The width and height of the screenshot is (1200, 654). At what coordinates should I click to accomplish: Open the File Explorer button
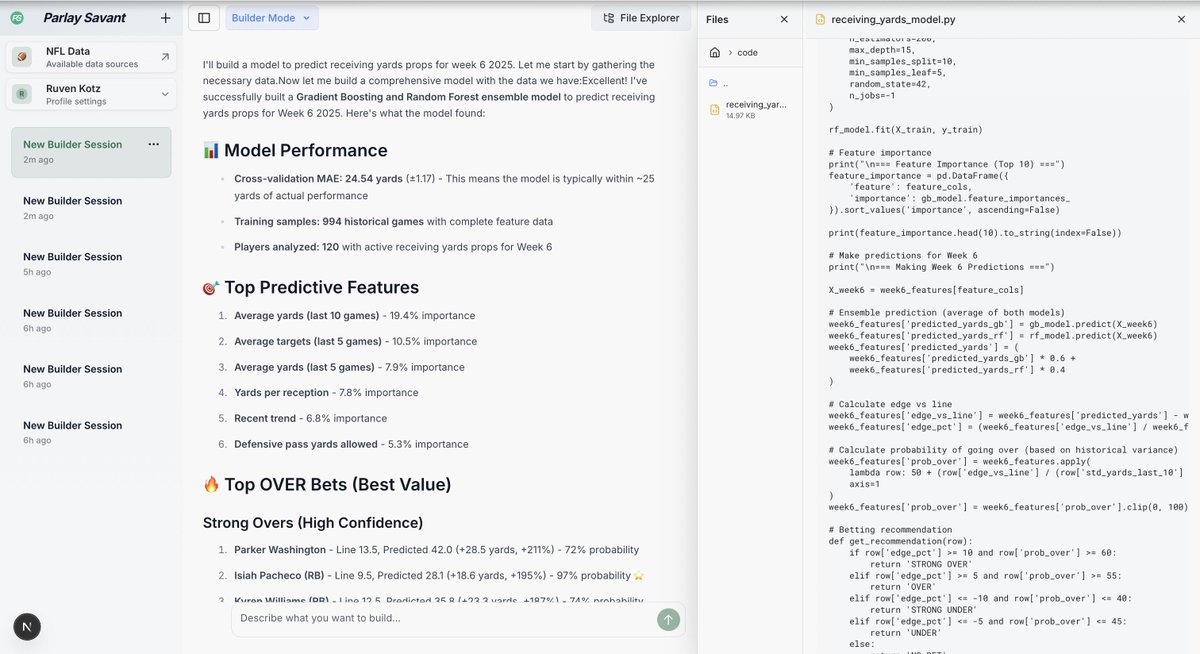tap(641, 18)
